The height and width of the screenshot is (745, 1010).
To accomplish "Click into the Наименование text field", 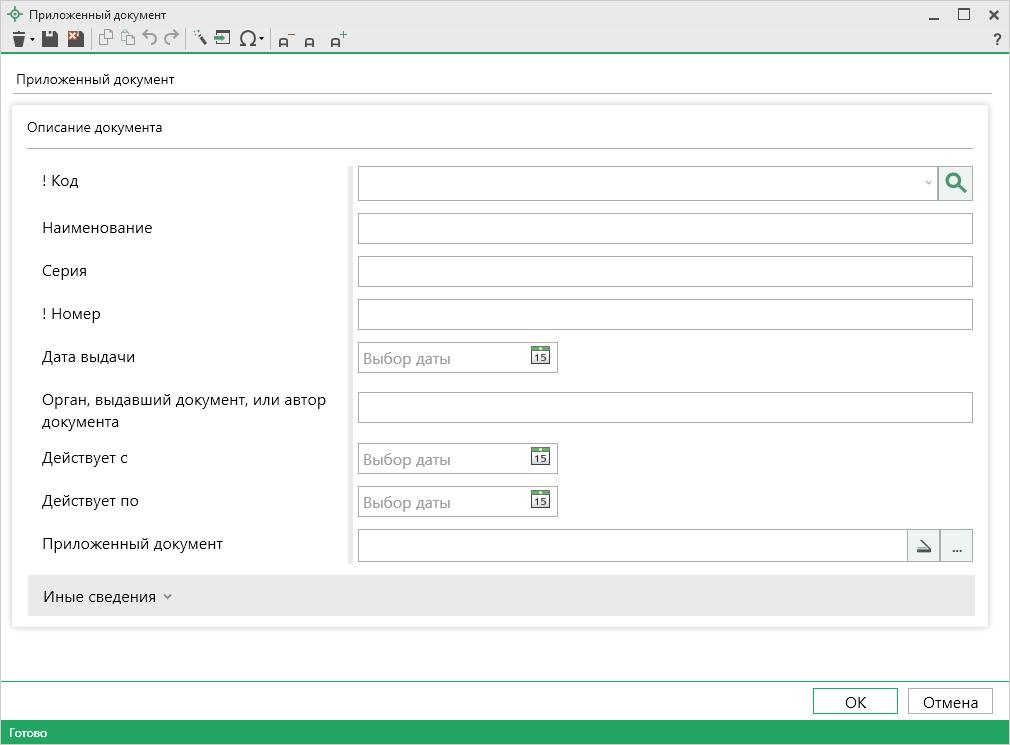I will click(x=664, y=229).
